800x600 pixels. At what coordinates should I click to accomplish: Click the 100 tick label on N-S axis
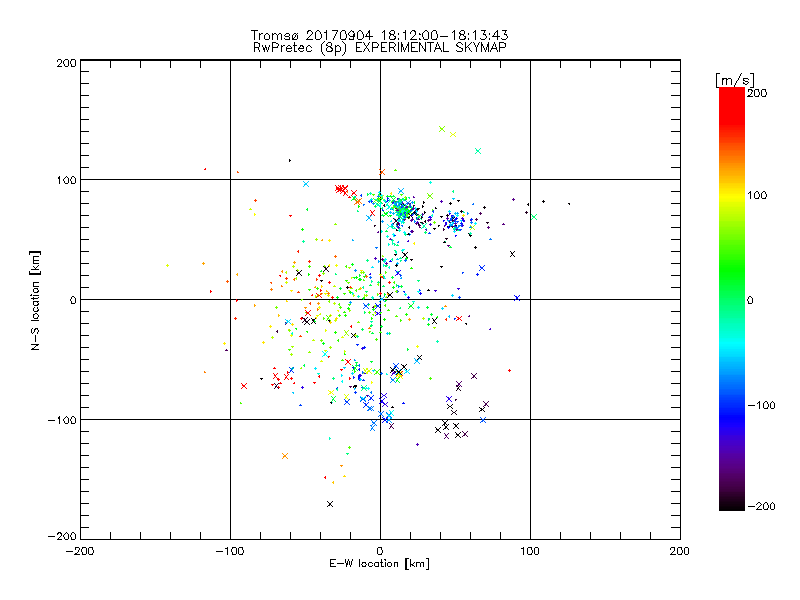[x=66, y=180]
